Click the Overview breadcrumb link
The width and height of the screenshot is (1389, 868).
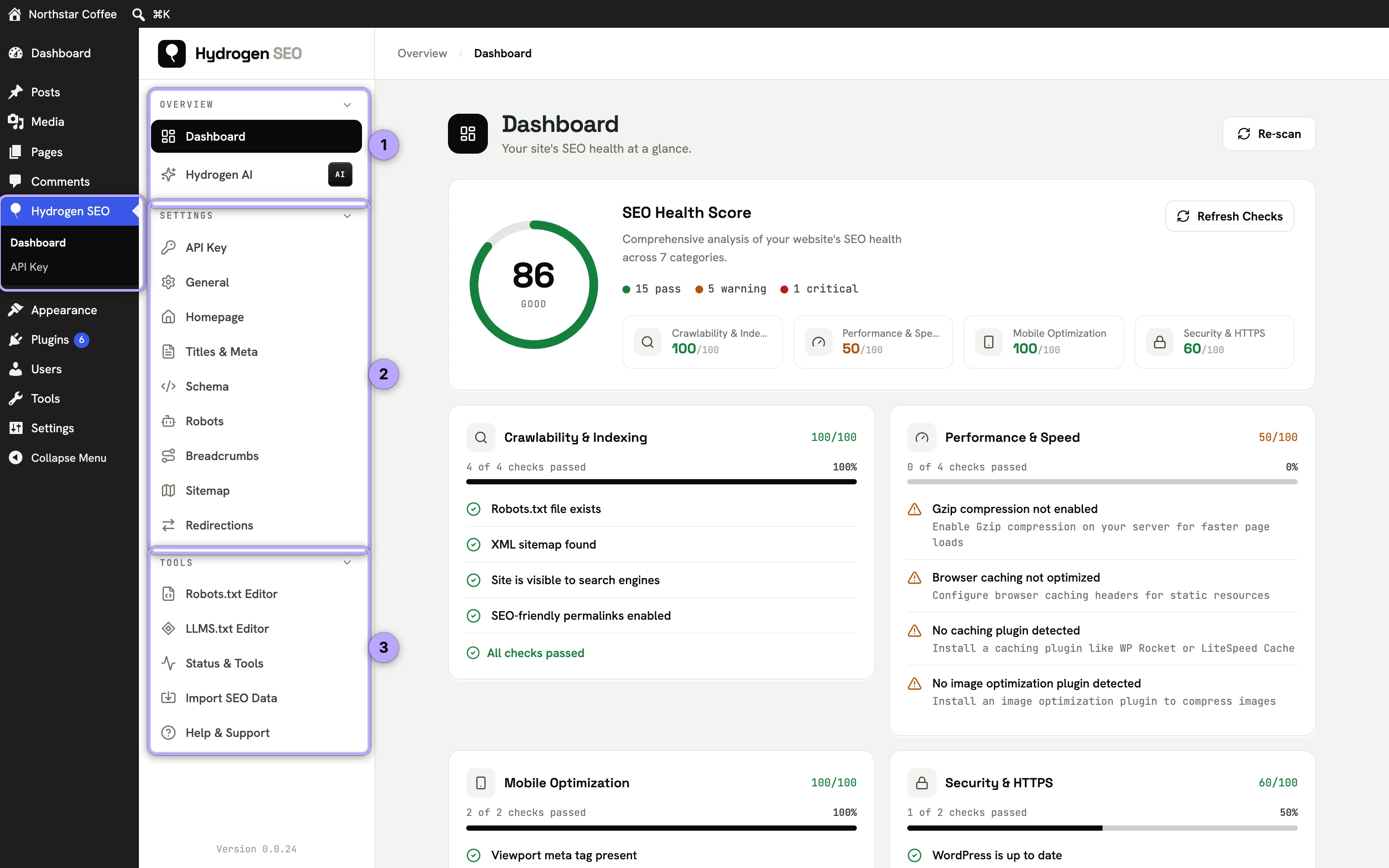pos(422,53)
